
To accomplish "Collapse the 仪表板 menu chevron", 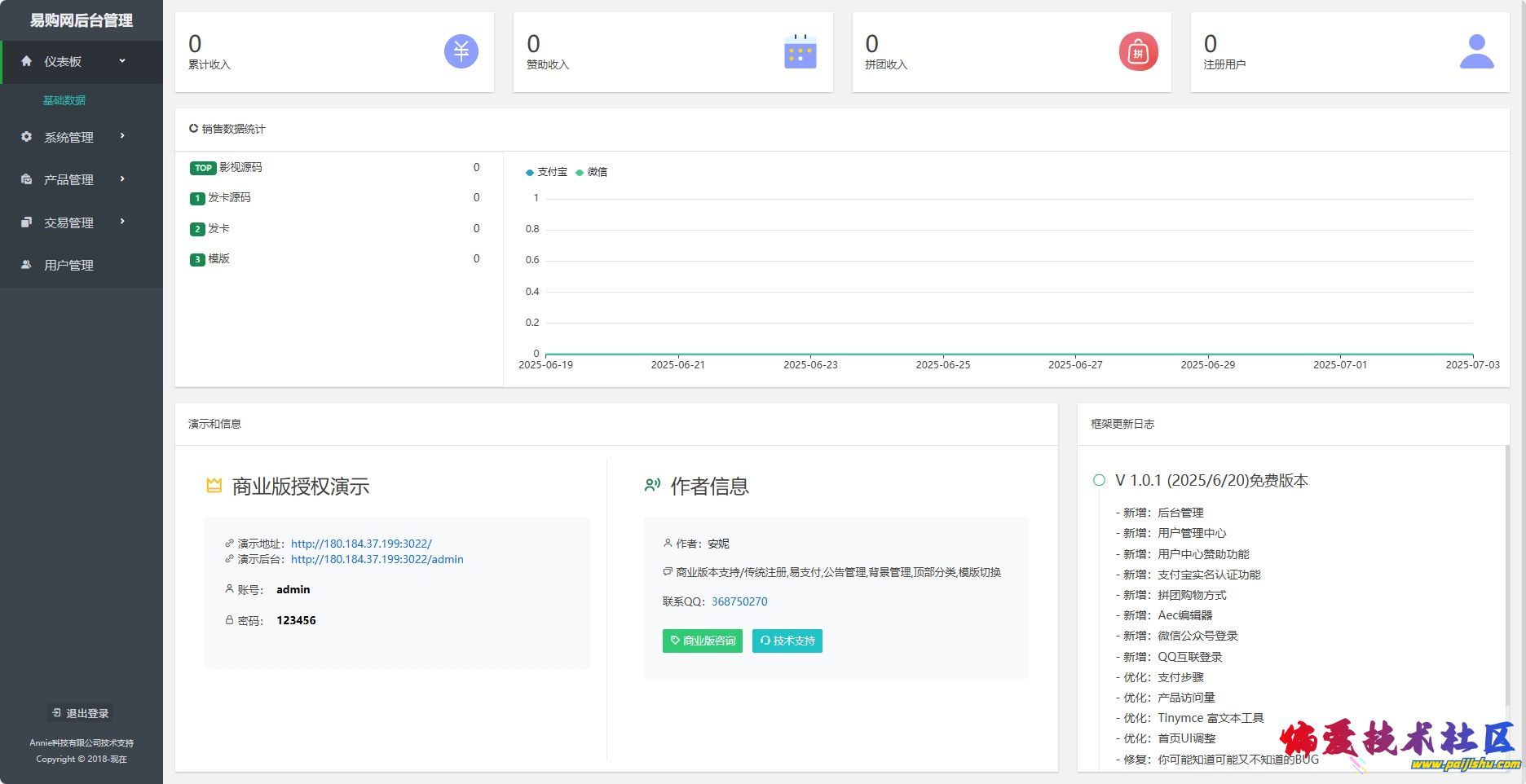I will 122,61.
